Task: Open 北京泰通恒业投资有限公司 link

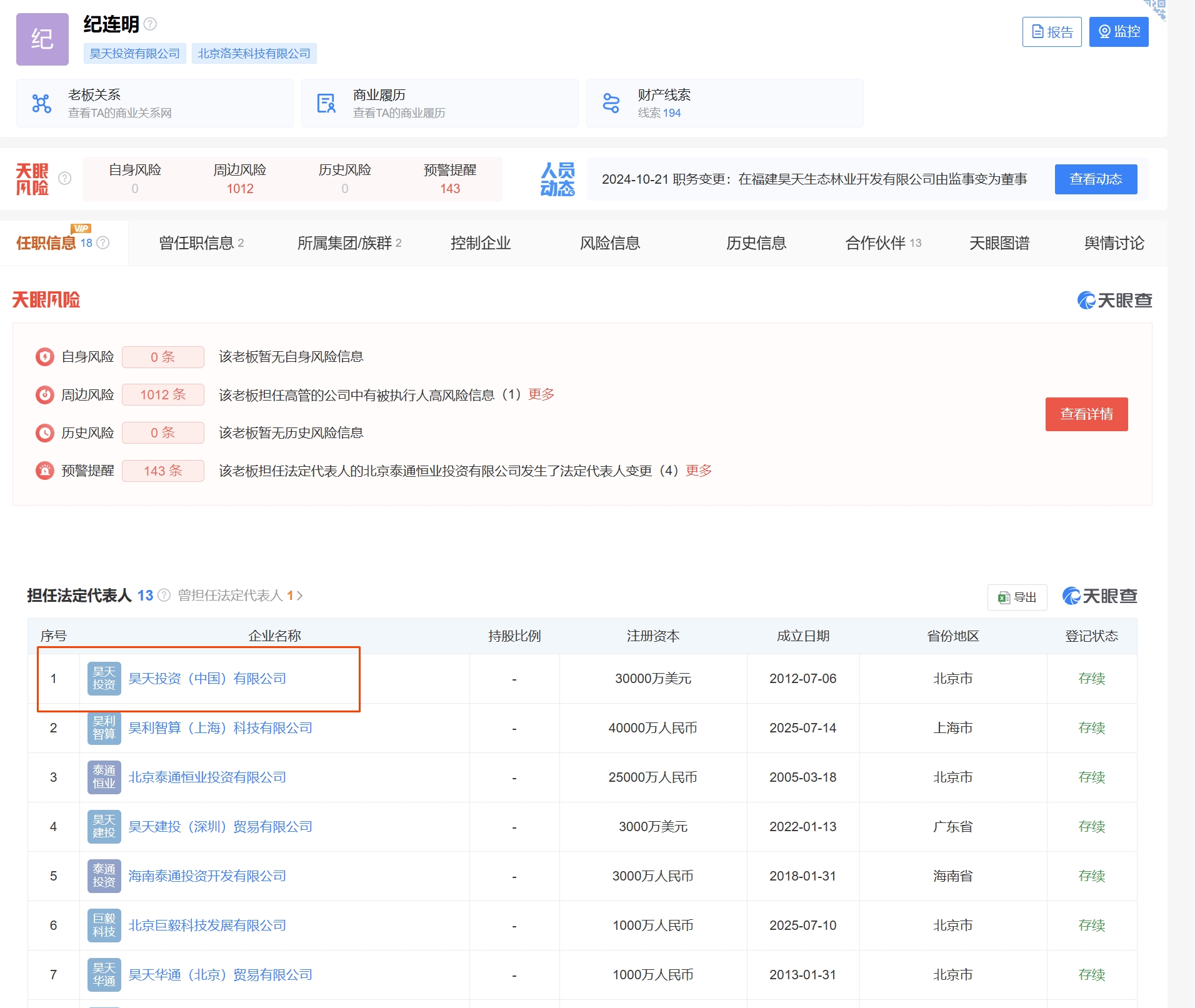Action: 207,777
